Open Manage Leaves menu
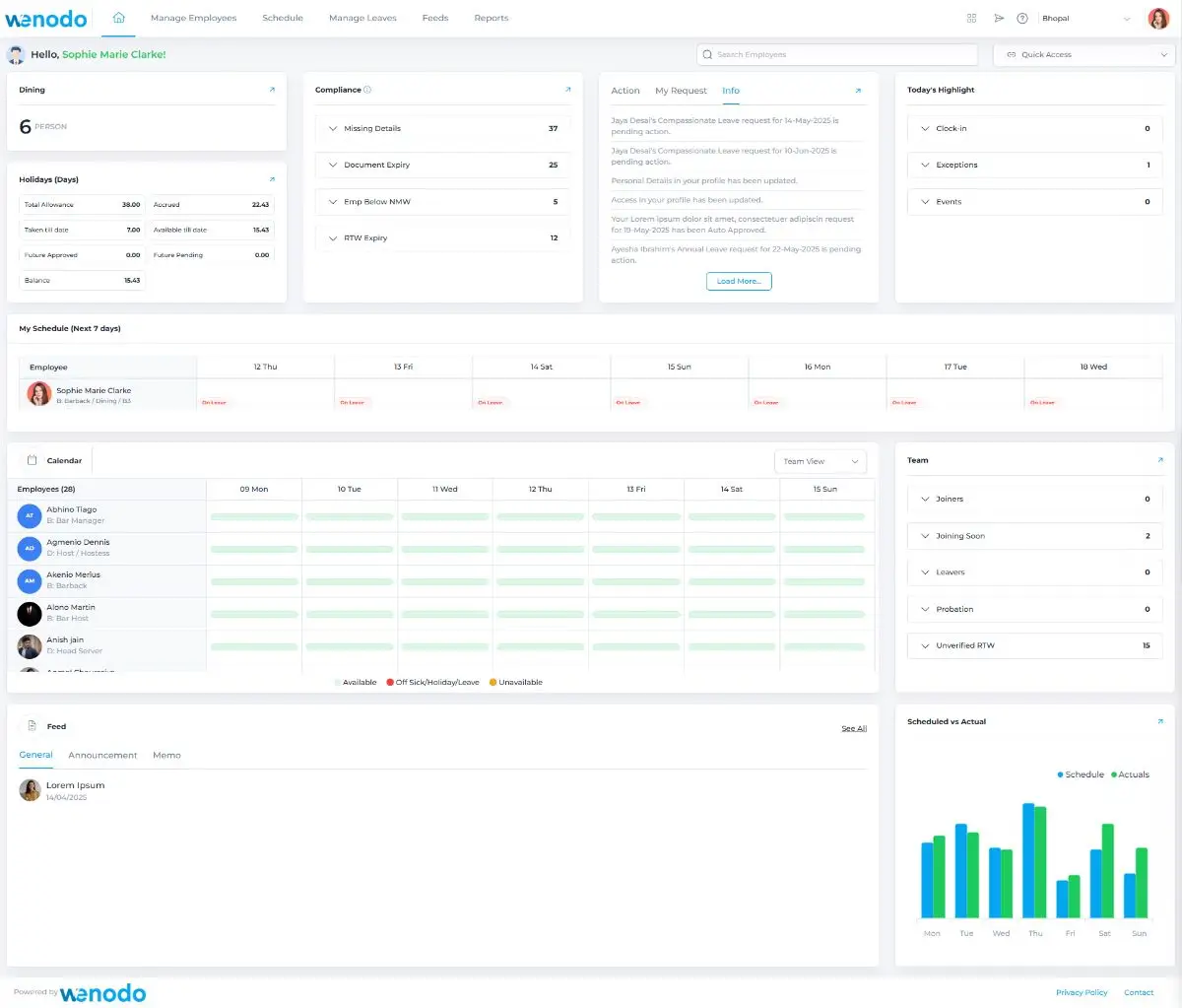 point(362,18)
